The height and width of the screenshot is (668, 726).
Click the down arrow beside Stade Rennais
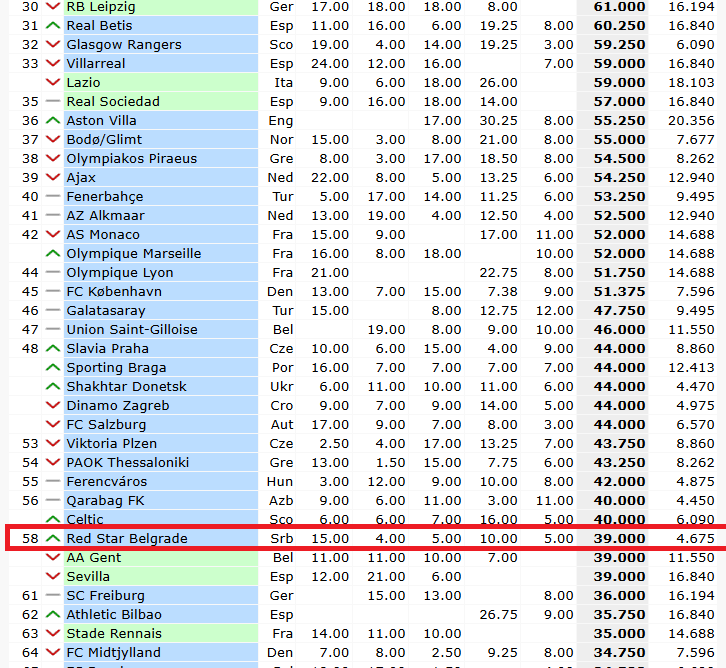pyautogui.click(x=53, y=634)
